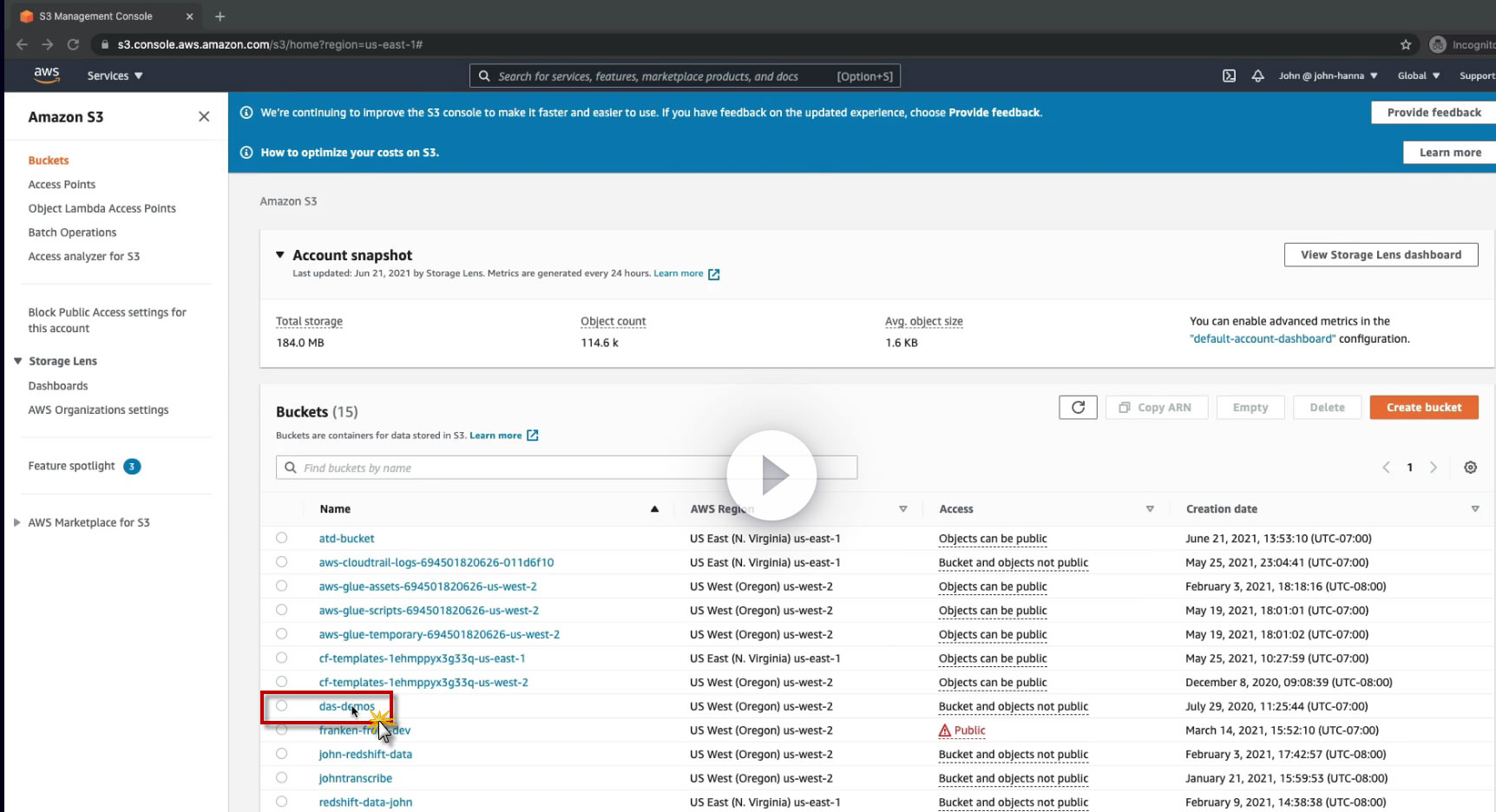Open Access Points in the sidebar
Viewport: 1496px width, 812px height.
click(62, 185)
